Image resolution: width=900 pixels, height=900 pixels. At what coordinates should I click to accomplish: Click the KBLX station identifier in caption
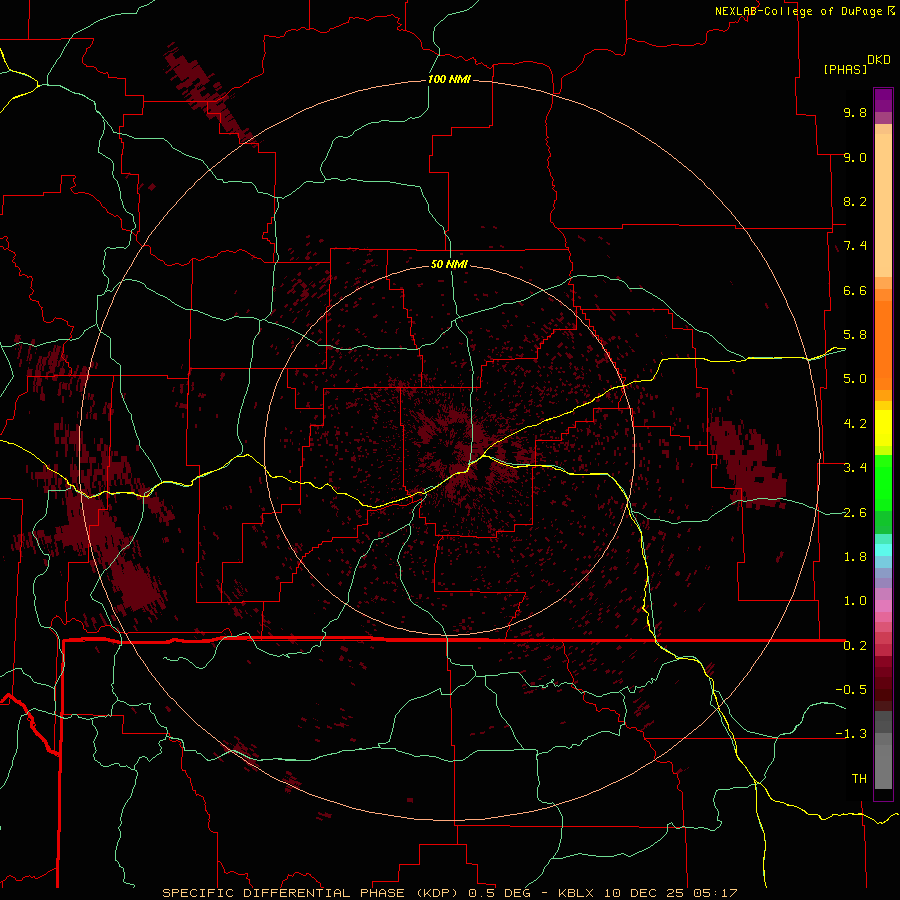578,893
